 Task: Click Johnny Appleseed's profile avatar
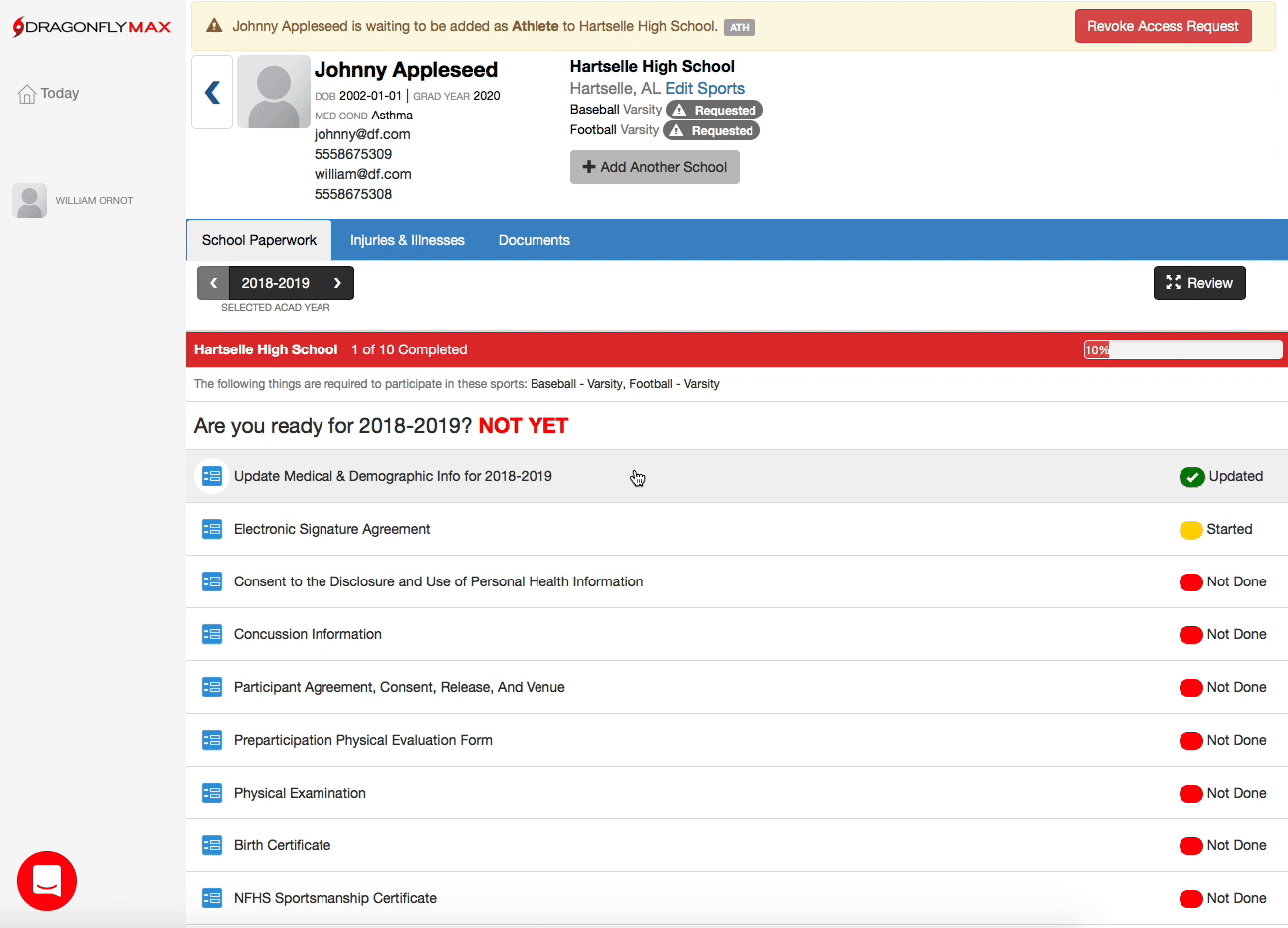(274, 92)
